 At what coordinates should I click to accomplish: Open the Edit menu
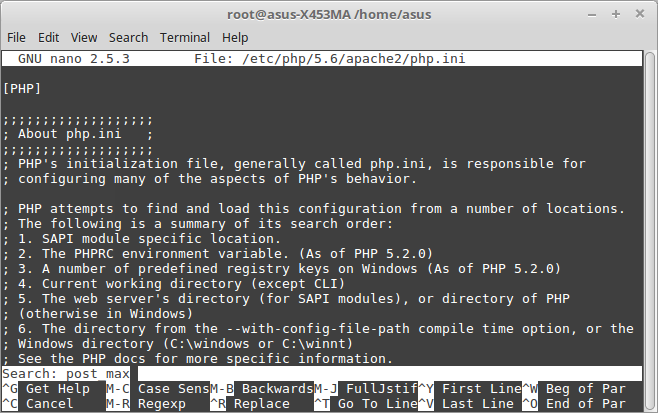point(48,37)
